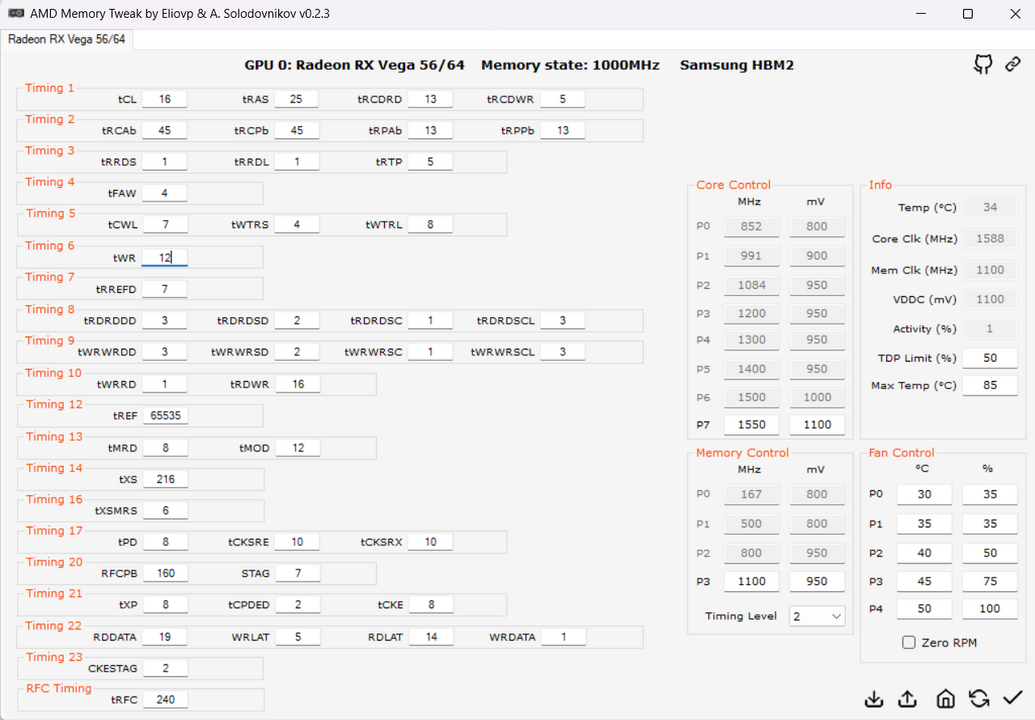Apply changes with the checkmark icon
The width and height of the screenshot is (1035, 720).
point(1013,697)
